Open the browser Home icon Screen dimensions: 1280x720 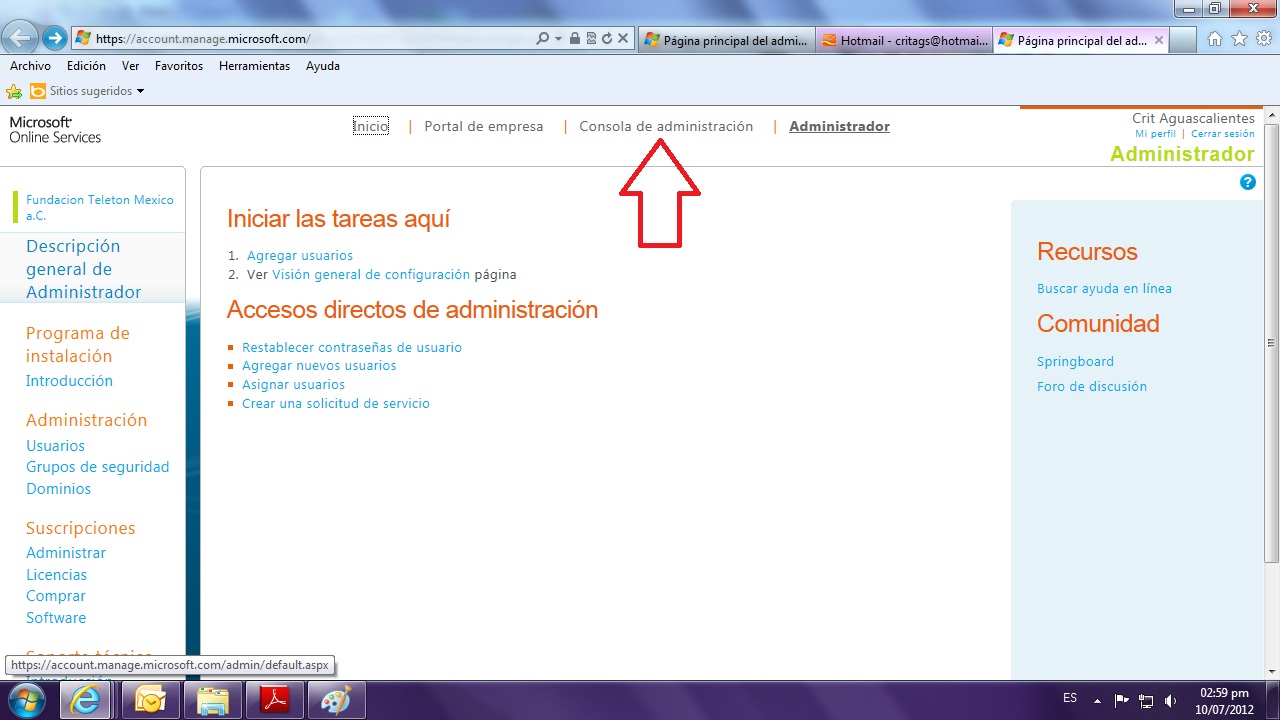[1215, 39]
